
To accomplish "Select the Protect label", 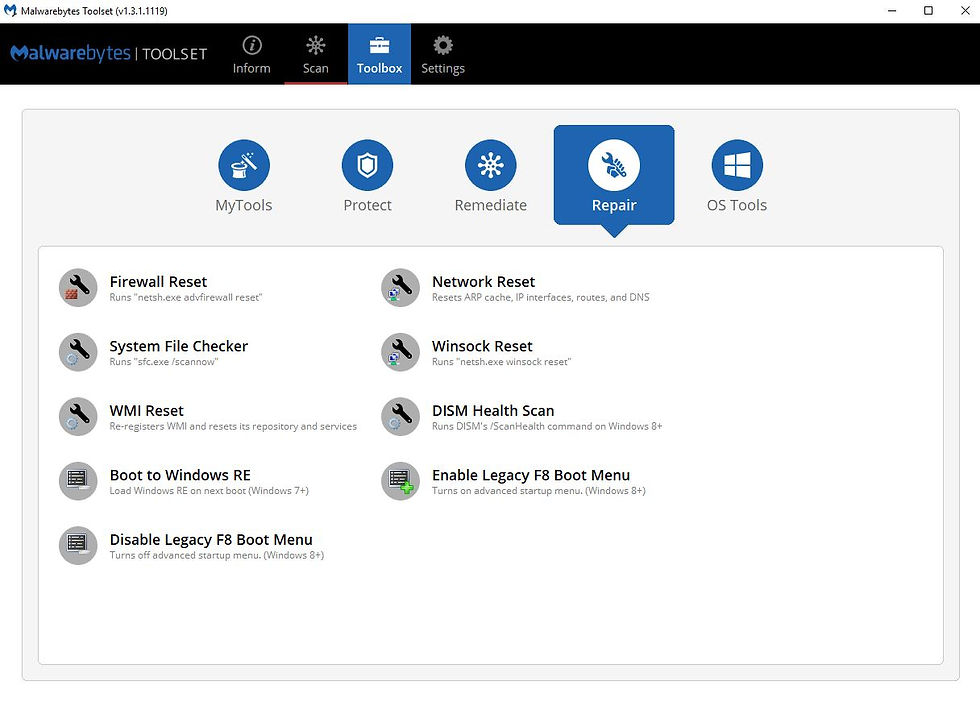I will [368, 205].
